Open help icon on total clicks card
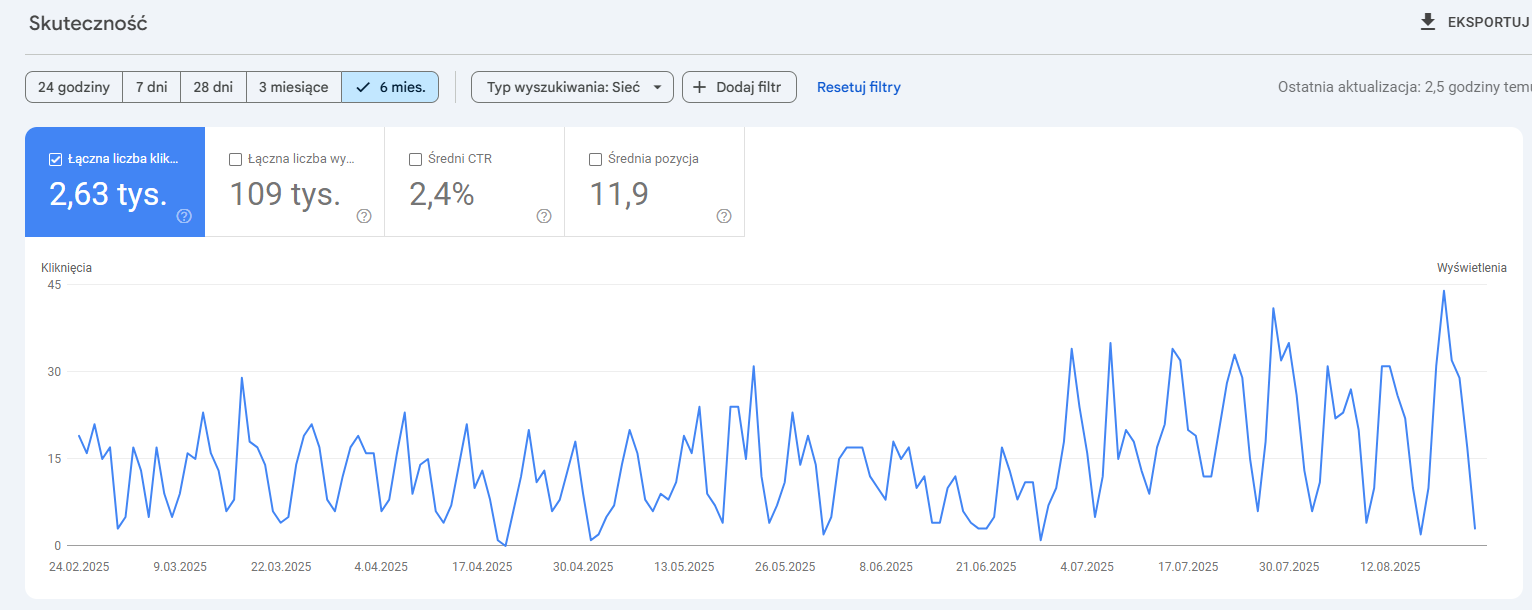This screenshot has height=610, width=1532. [x=184, y=216]
